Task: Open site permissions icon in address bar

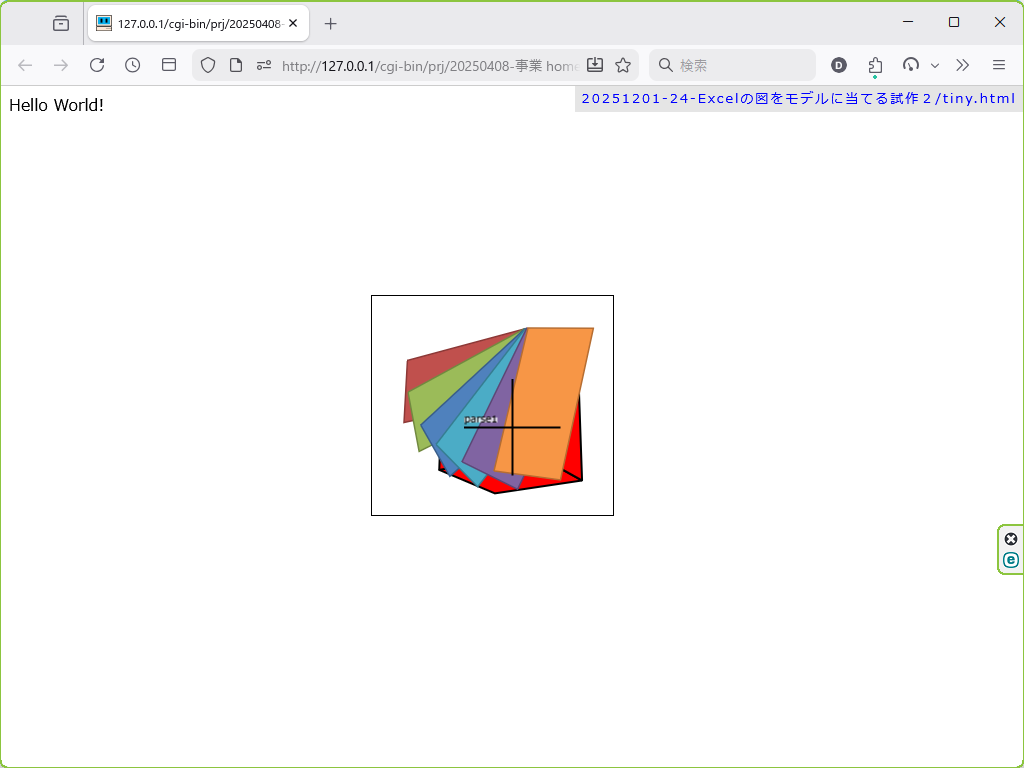Action: 264,65
